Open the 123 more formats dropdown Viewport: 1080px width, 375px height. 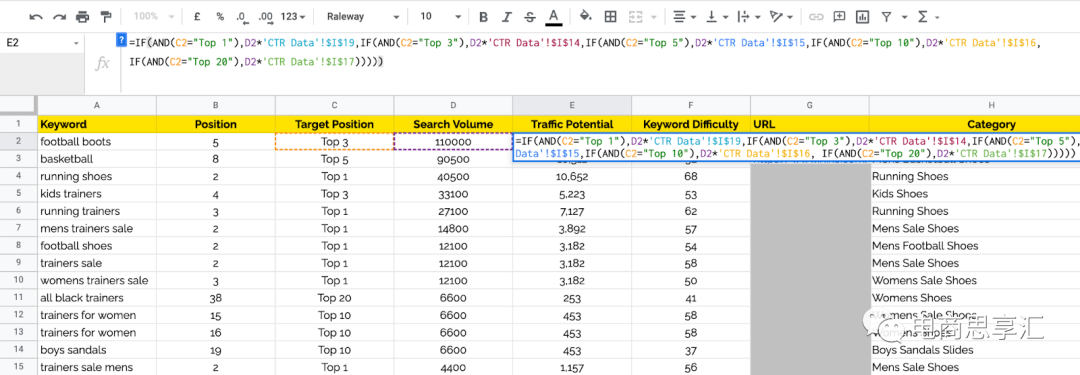pyautogui.click(x=293, y=17)
